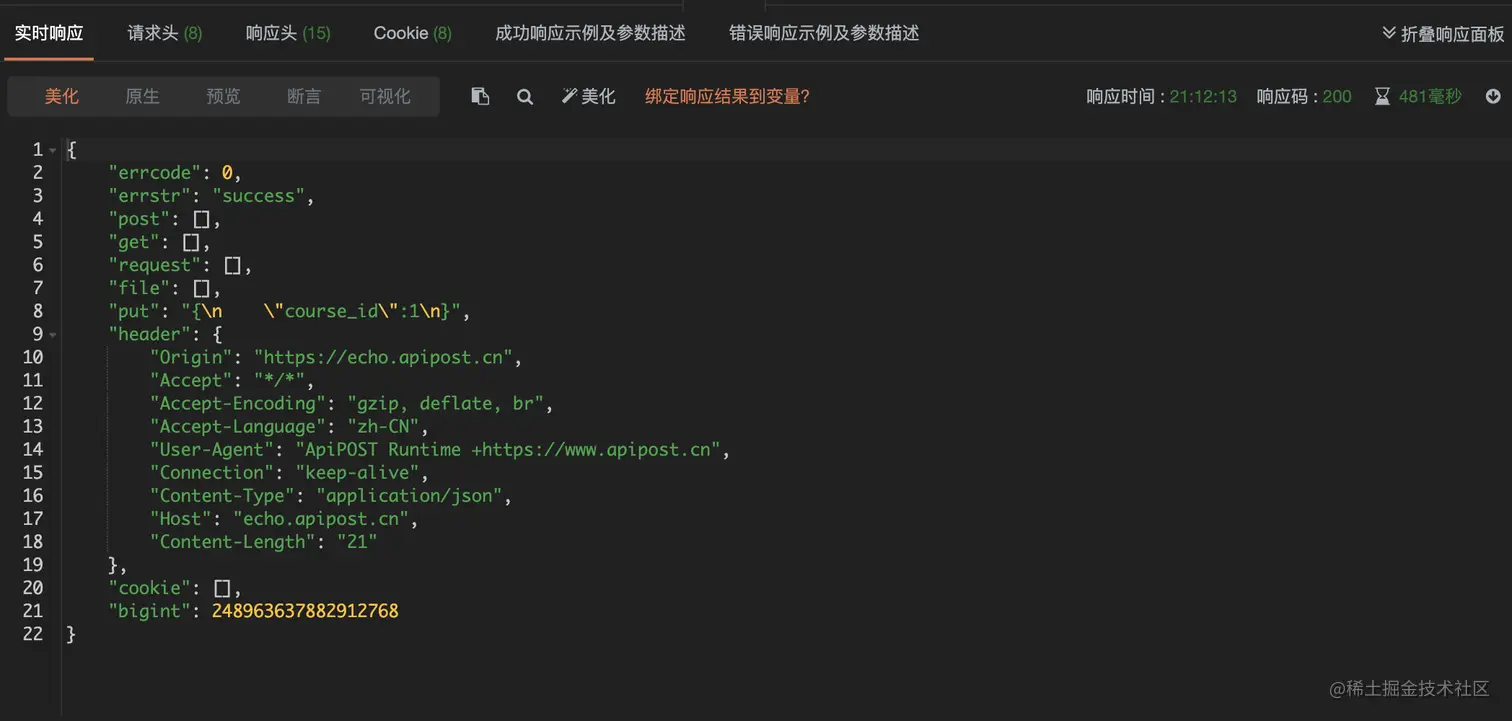The image size is (1512, 721).
Task: Open the Cookie (8) tab
Action: pos(412,33)
